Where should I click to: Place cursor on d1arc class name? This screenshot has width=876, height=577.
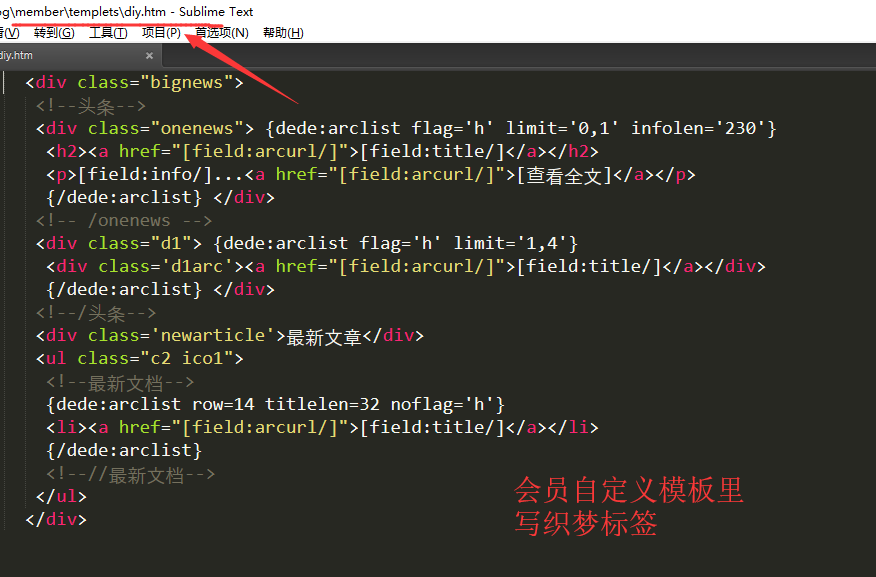click(201, 267)
